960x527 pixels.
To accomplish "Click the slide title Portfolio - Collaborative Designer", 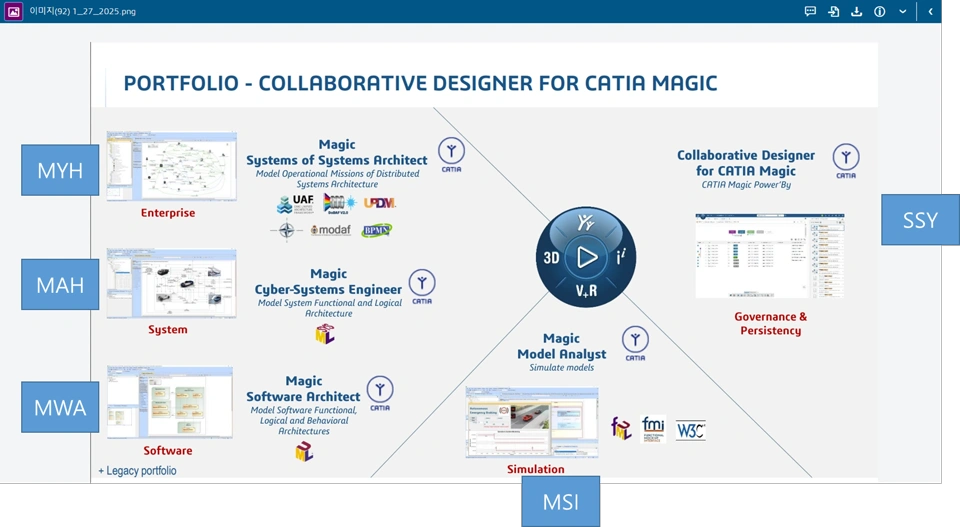I will [x=420, y=83].
